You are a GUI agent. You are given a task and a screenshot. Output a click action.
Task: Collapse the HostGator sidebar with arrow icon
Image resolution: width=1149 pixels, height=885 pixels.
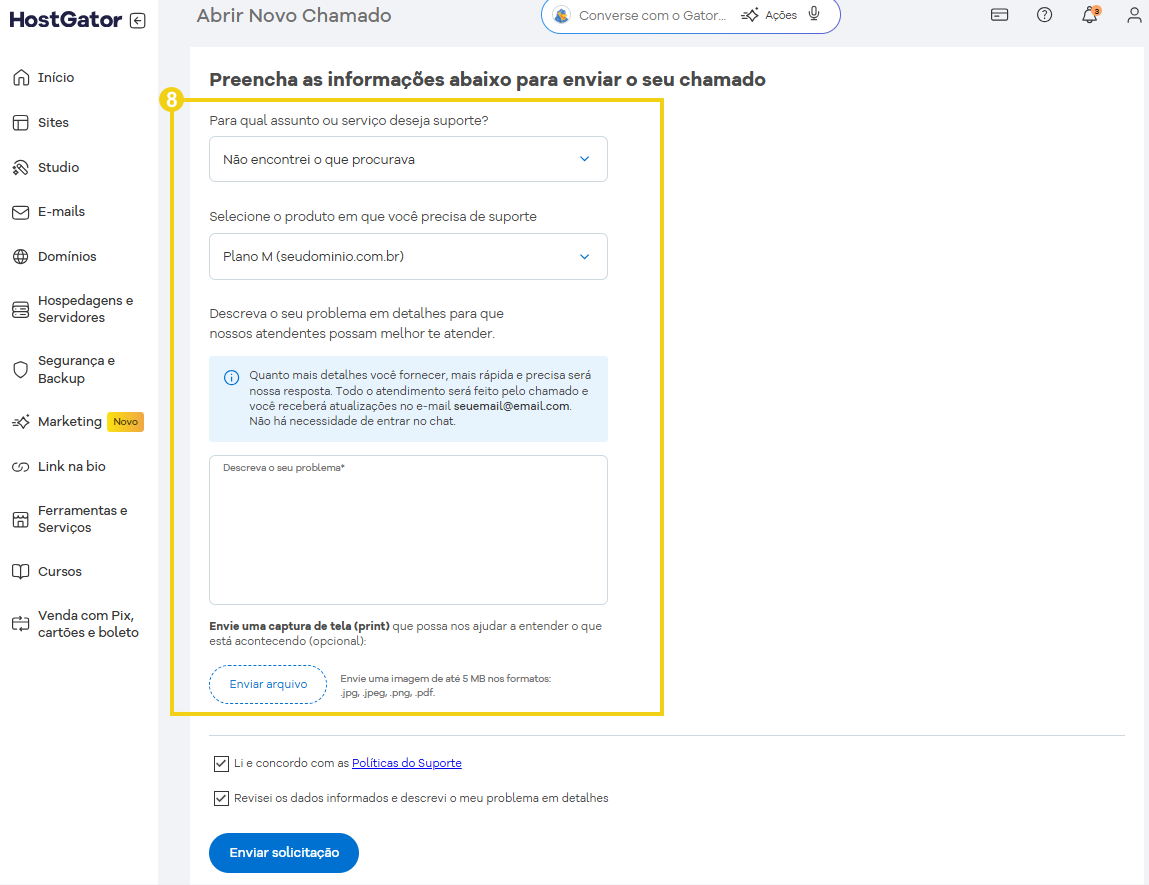point(138,21)
